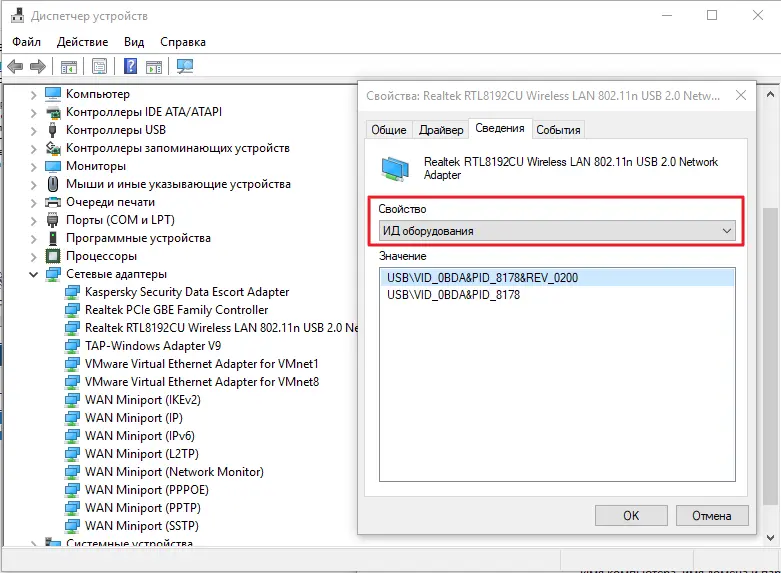Click the Device Manager title bar icon
781x573 pixels.
click(x=17, y=16)
